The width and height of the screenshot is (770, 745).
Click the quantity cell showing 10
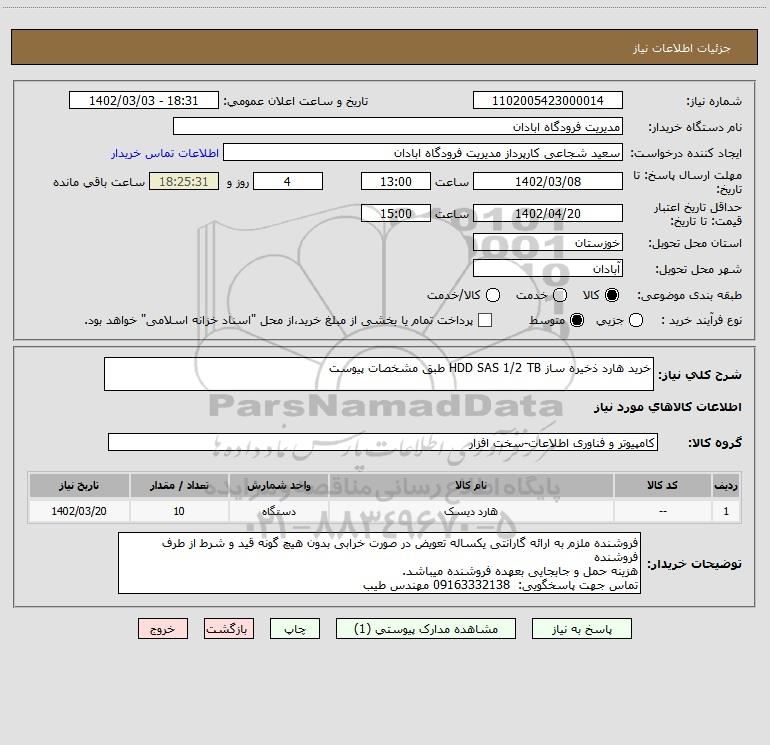tap(179, 512)
